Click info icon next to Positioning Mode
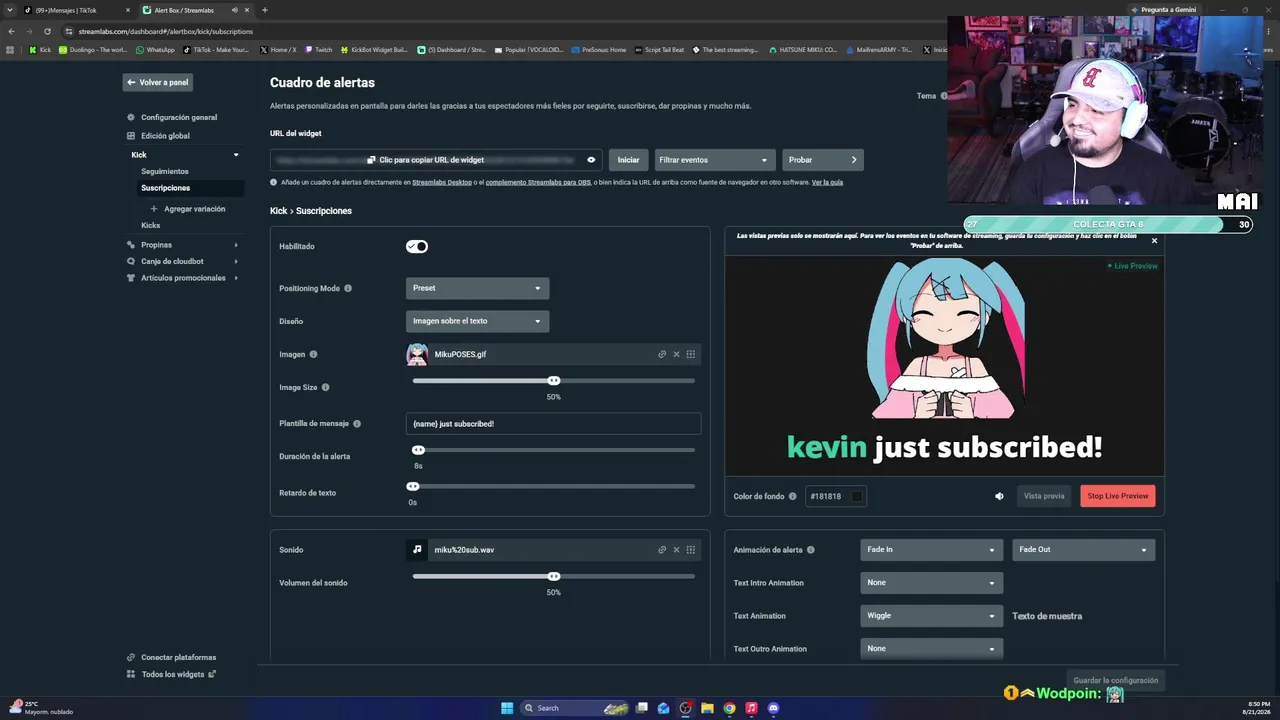 348,288
